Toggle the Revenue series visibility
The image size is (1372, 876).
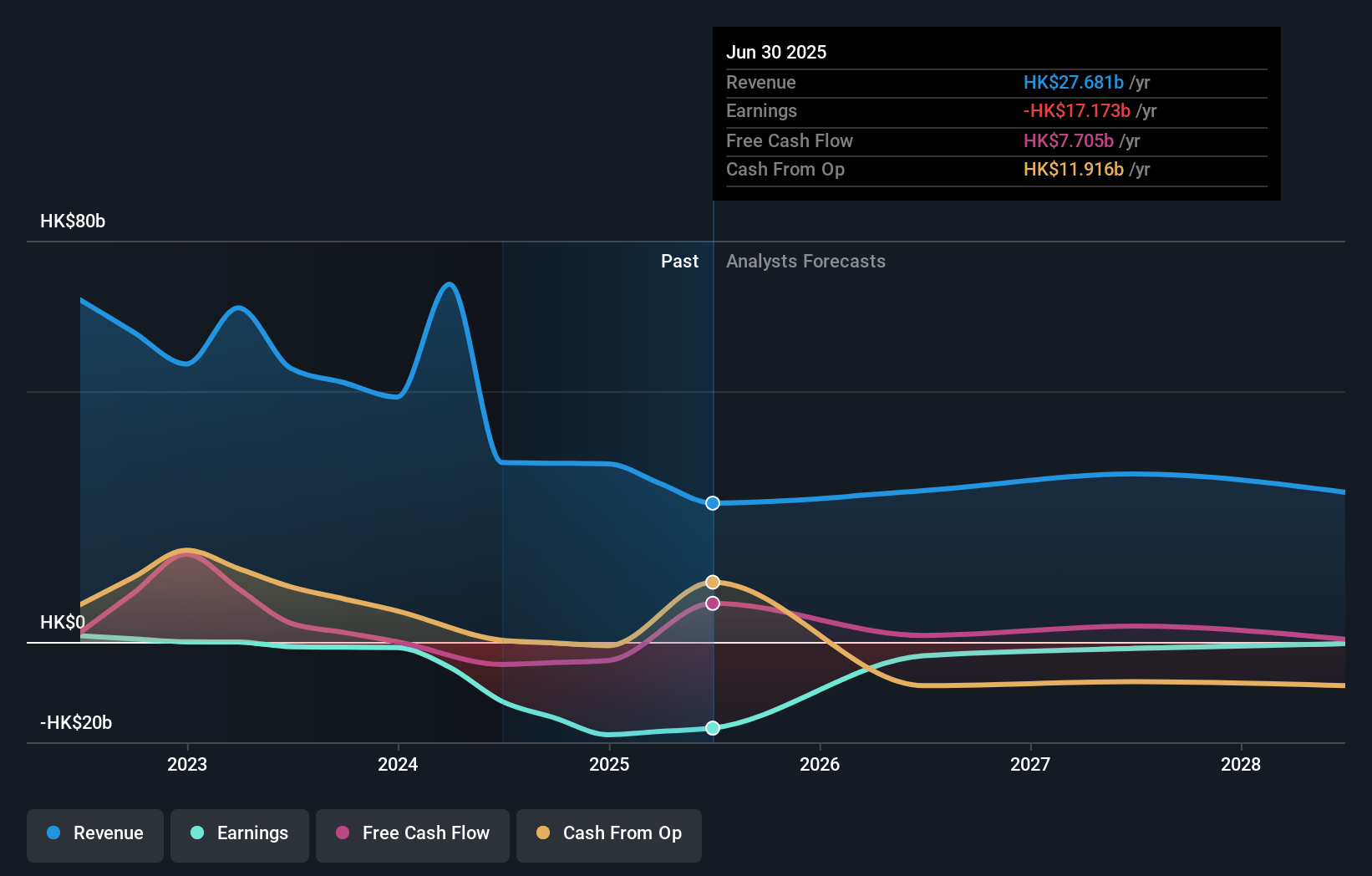[x=94, y=833]
